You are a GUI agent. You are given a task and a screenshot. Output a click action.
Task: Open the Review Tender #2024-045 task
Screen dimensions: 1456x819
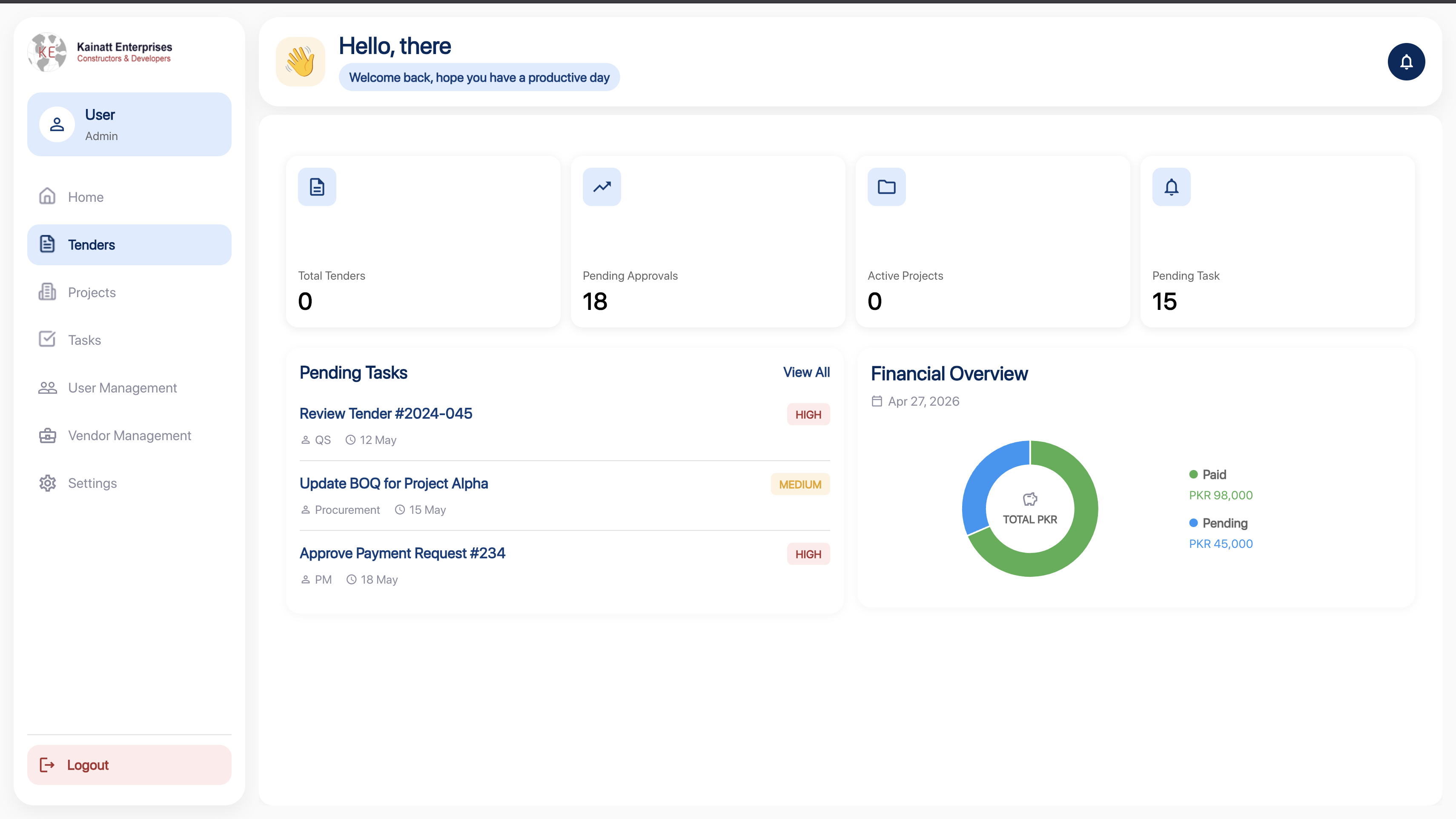tap(386, 413)
